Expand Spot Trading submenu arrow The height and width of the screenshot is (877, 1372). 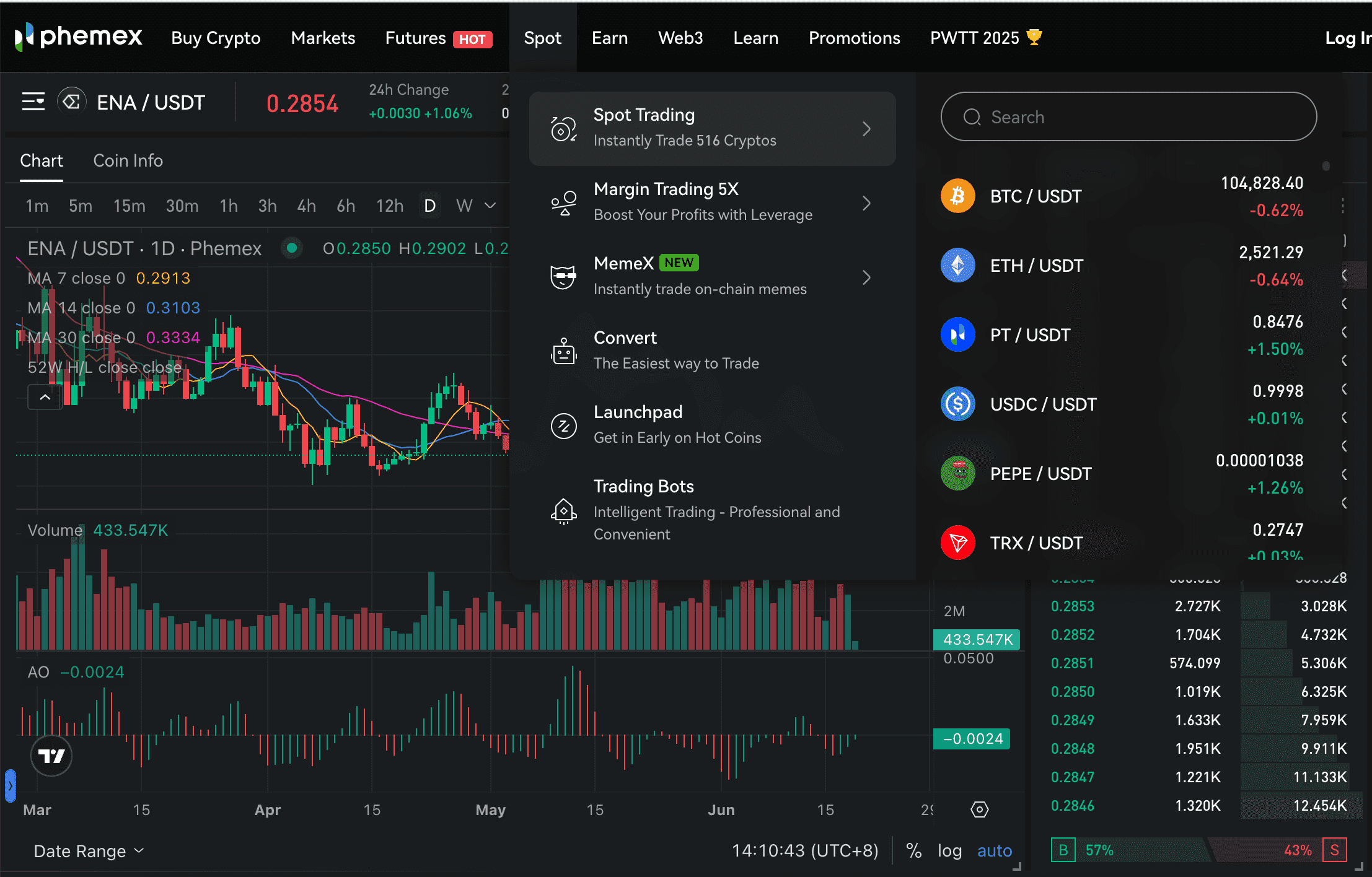pyautogui.click(x=866, y=129)
